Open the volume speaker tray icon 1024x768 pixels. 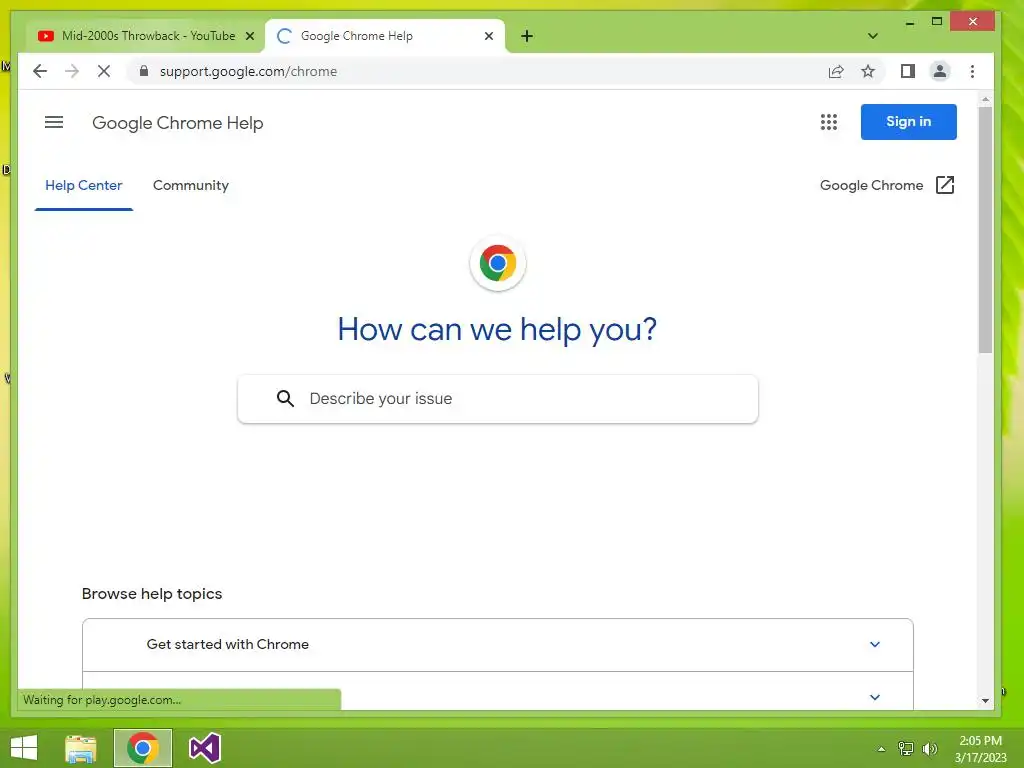click(930, 749)
